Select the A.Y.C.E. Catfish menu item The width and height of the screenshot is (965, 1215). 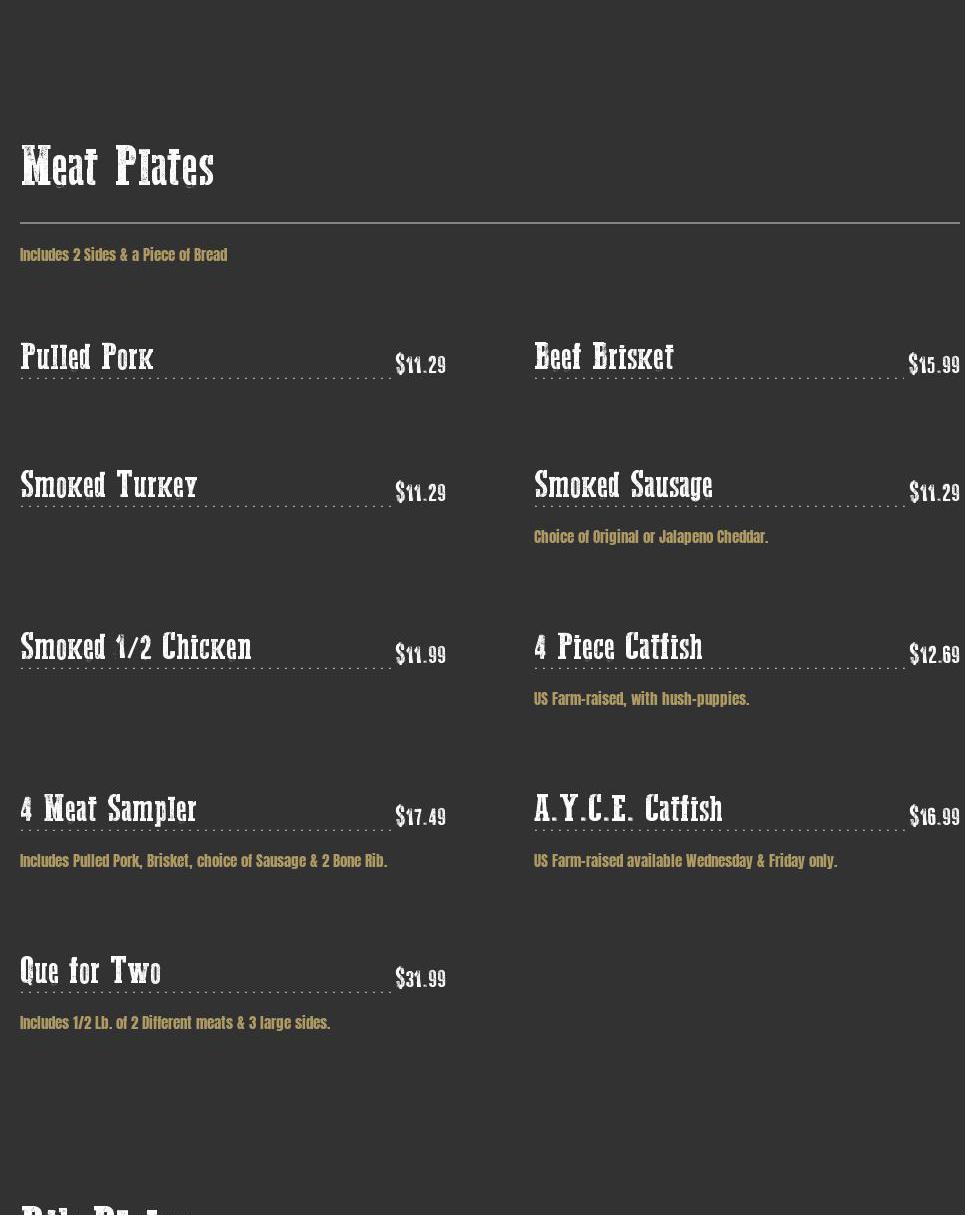[628, 809]
